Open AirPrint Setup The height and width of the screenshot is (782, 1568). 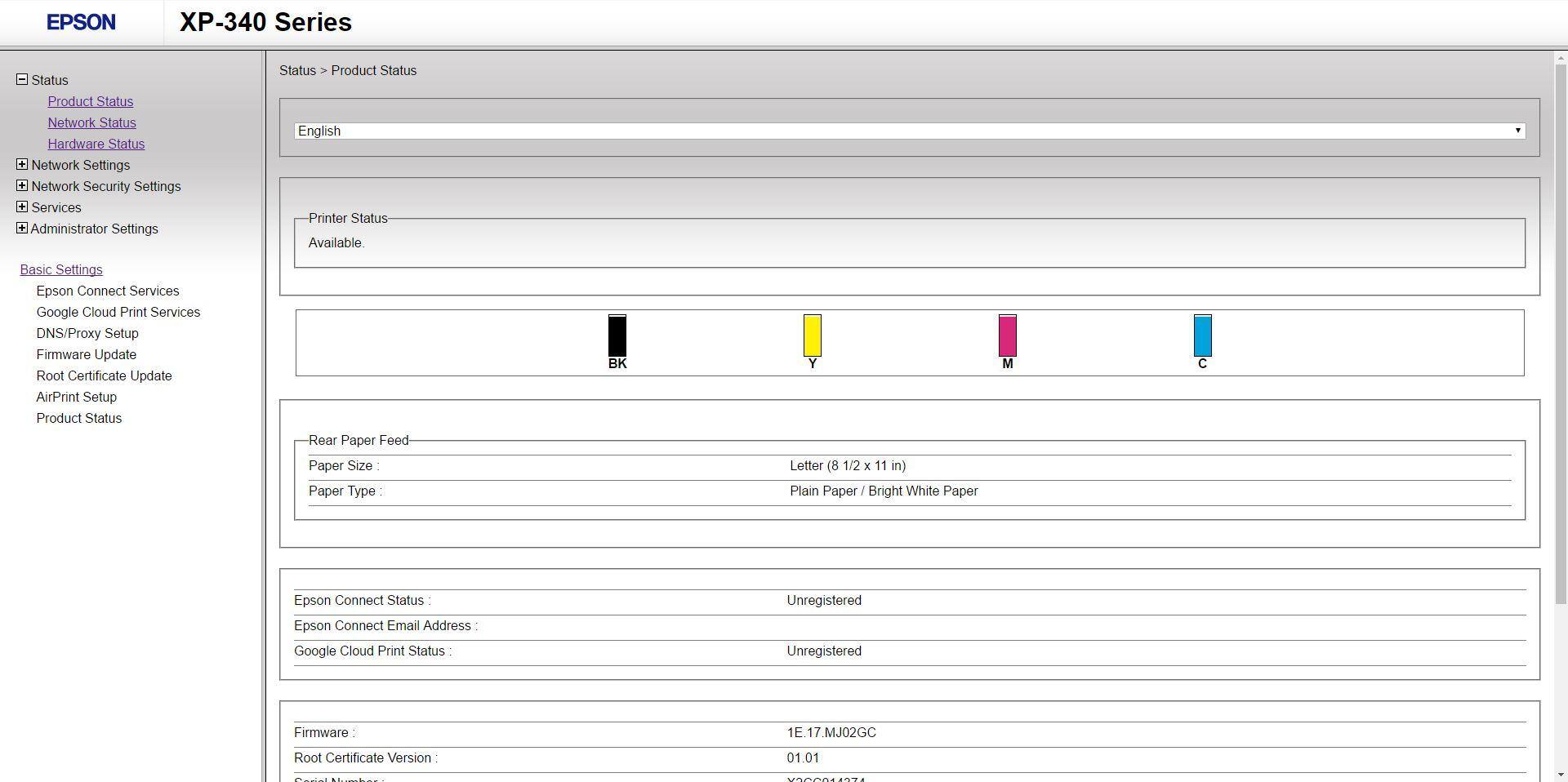pyautogui.click(x=77, y=397)
